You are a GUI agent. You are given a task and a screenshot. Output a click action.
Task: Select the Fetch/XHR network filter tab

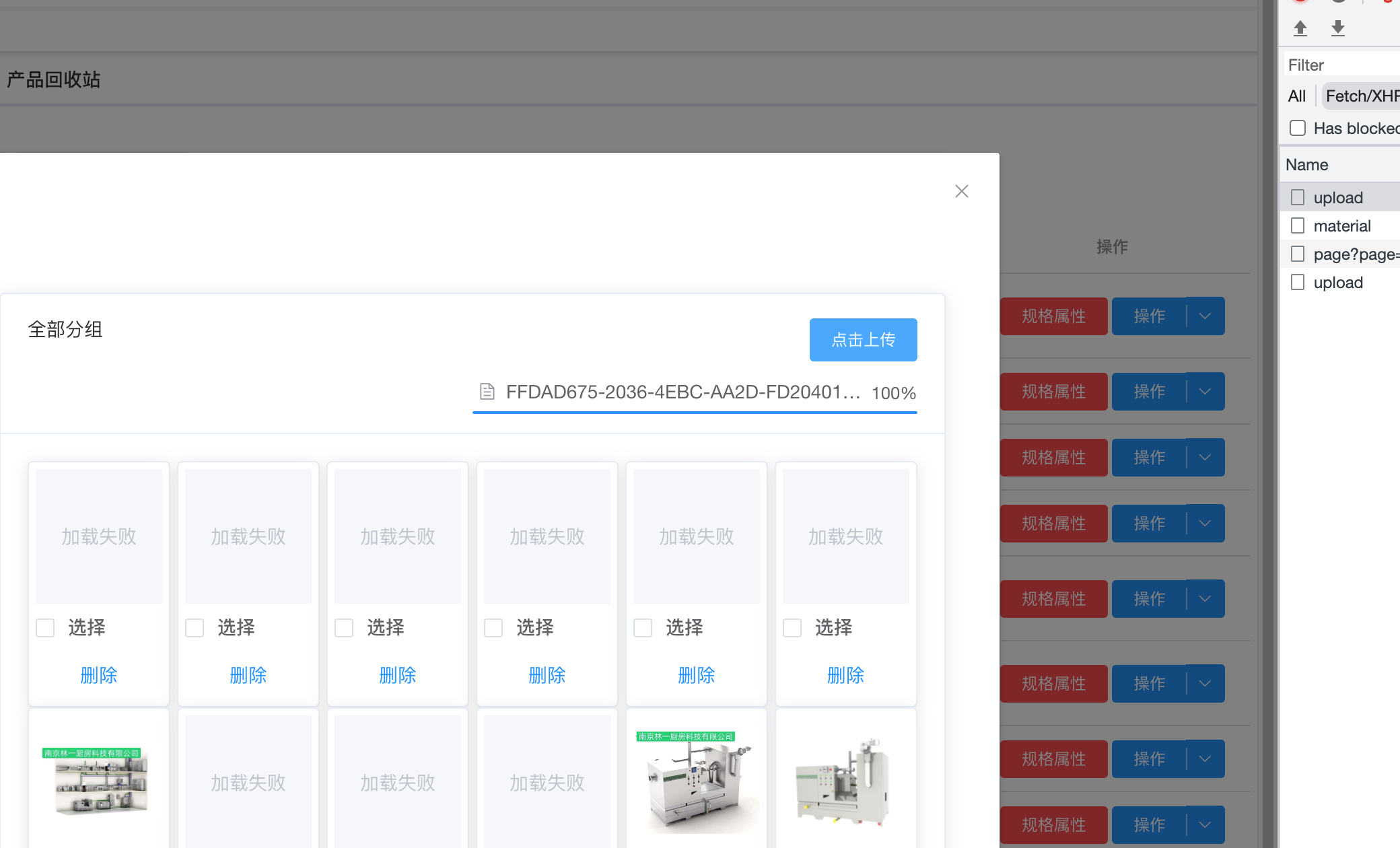pos(1361,96)
